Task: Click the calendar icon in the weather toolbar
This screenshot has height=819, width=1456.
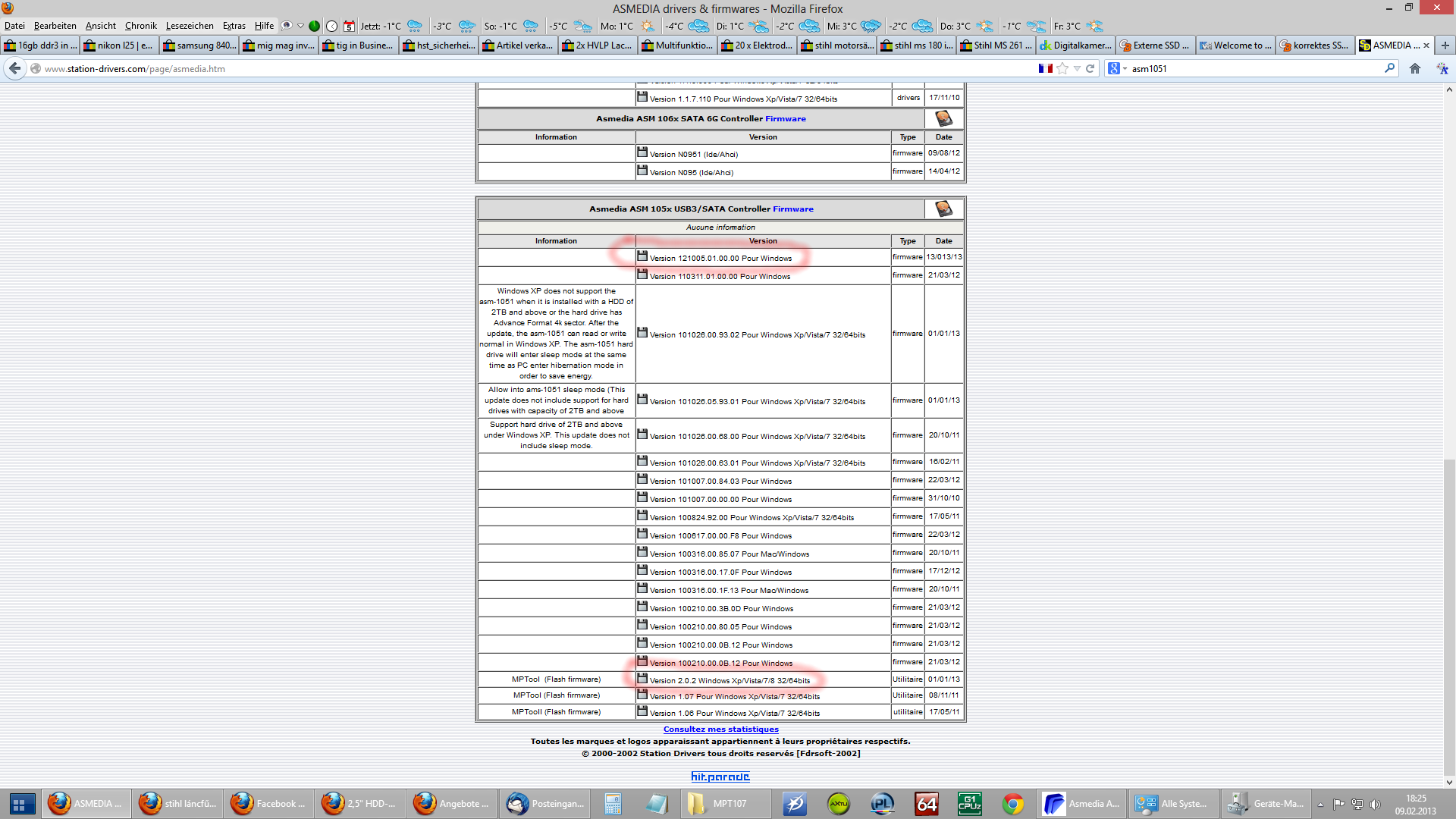Action: (x=349, y=26)
